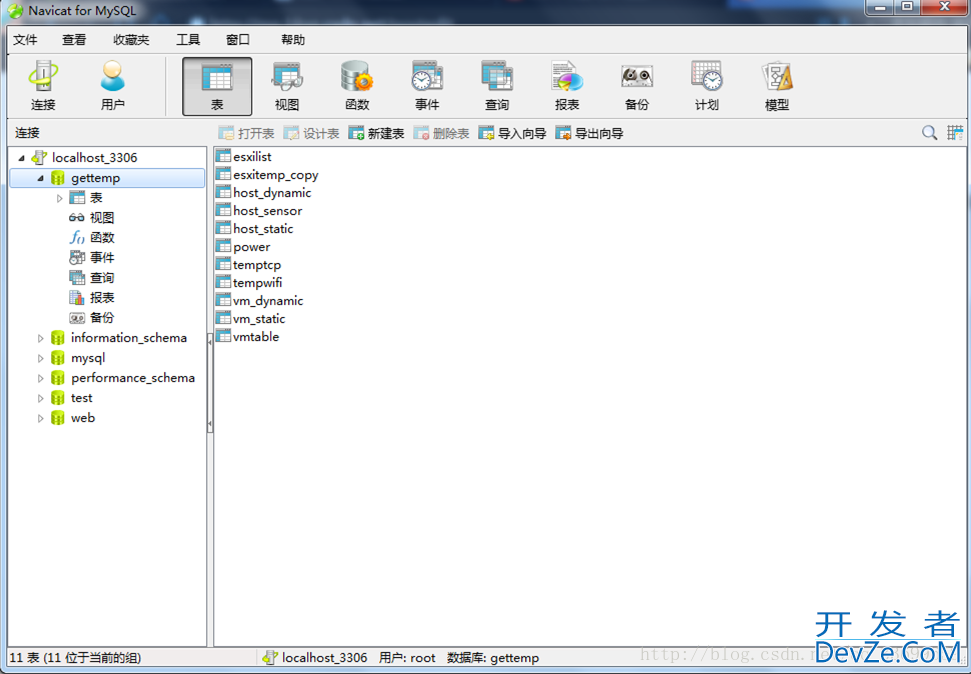Open the 帮助 menu
Screen dimensions: 971x674
click(293, 40)
